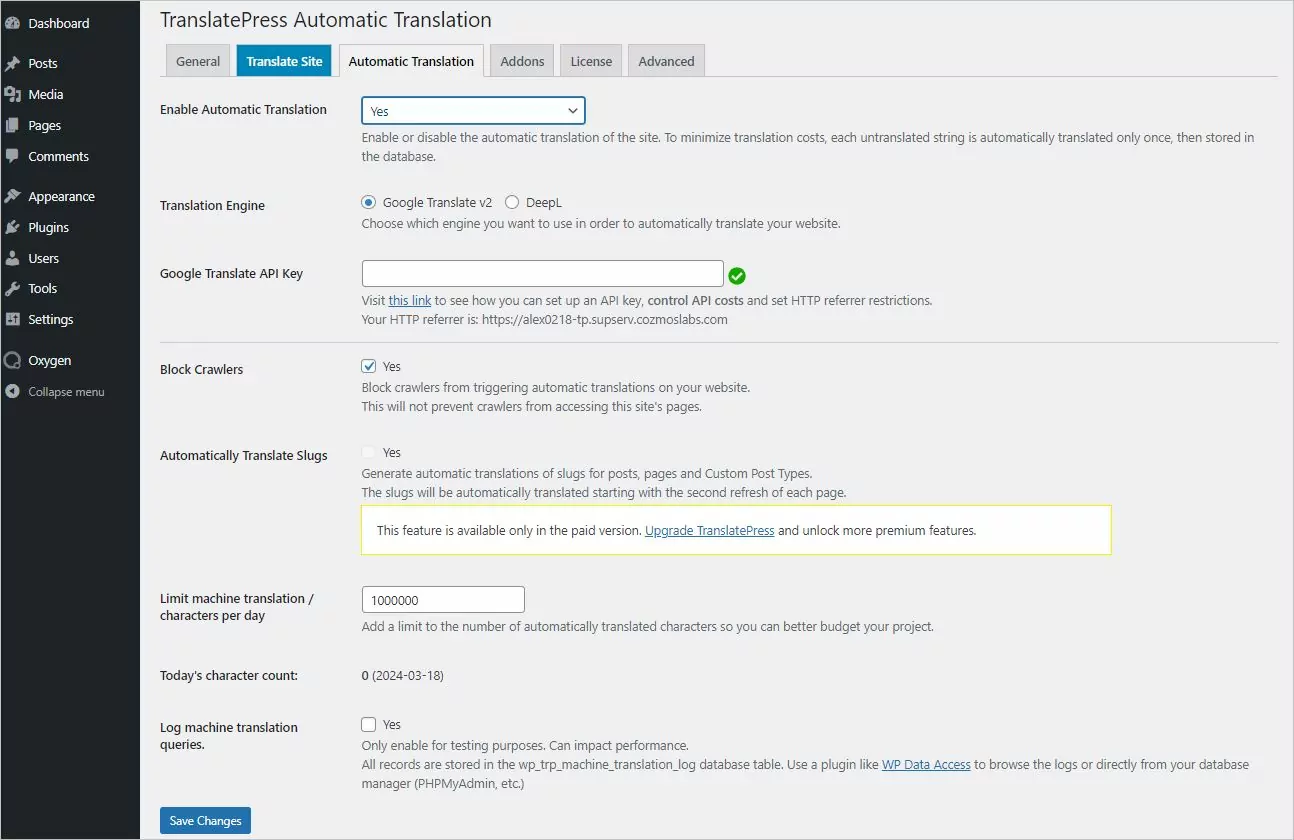Screen dimensions: 1294x840
Task: Click the Dashboard gauge icon in sidebar
Action: [x=12, y=23]
